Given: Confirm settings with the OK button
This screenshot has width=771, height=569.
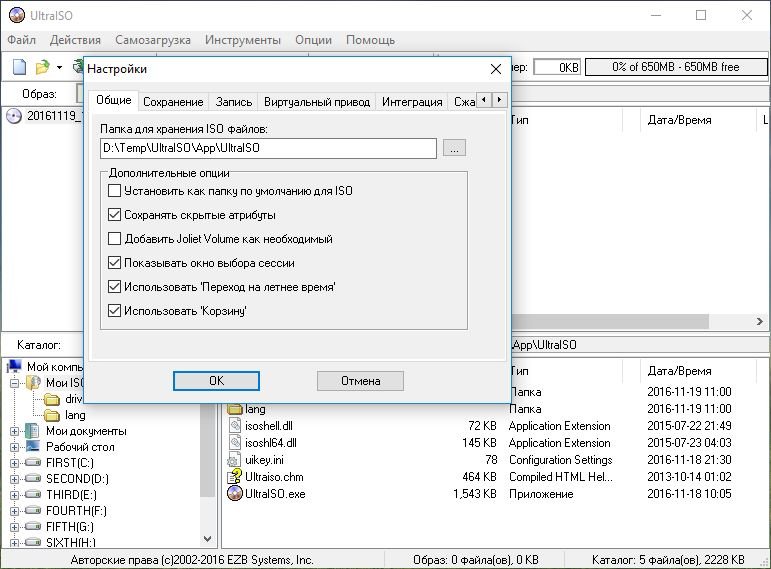Looking at the screenshot, I should 216,381.
